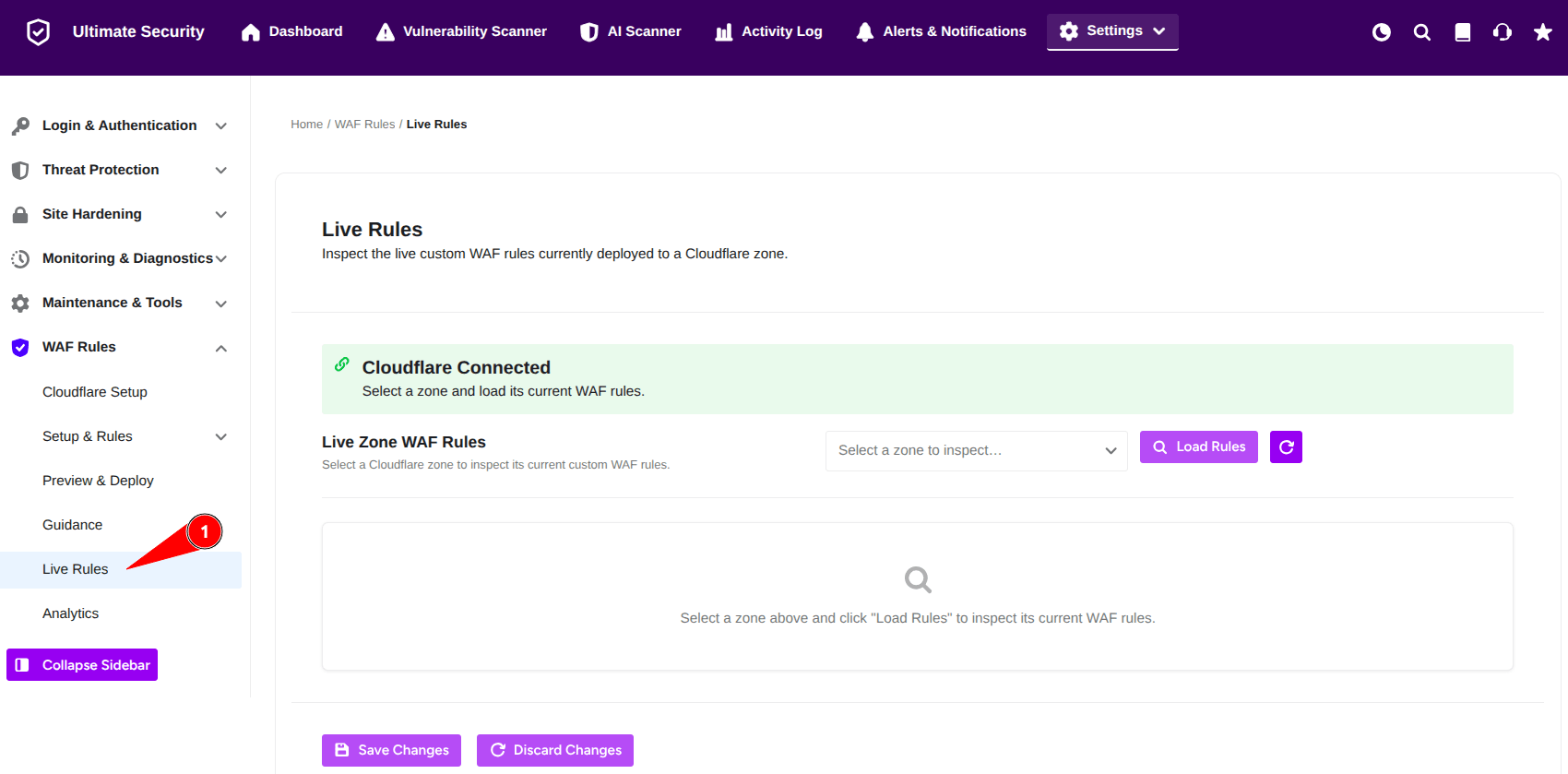Click the shield check icon beside WAF Rules
This screenshot has height=774, width=1568.
click(x=20, y=348)
